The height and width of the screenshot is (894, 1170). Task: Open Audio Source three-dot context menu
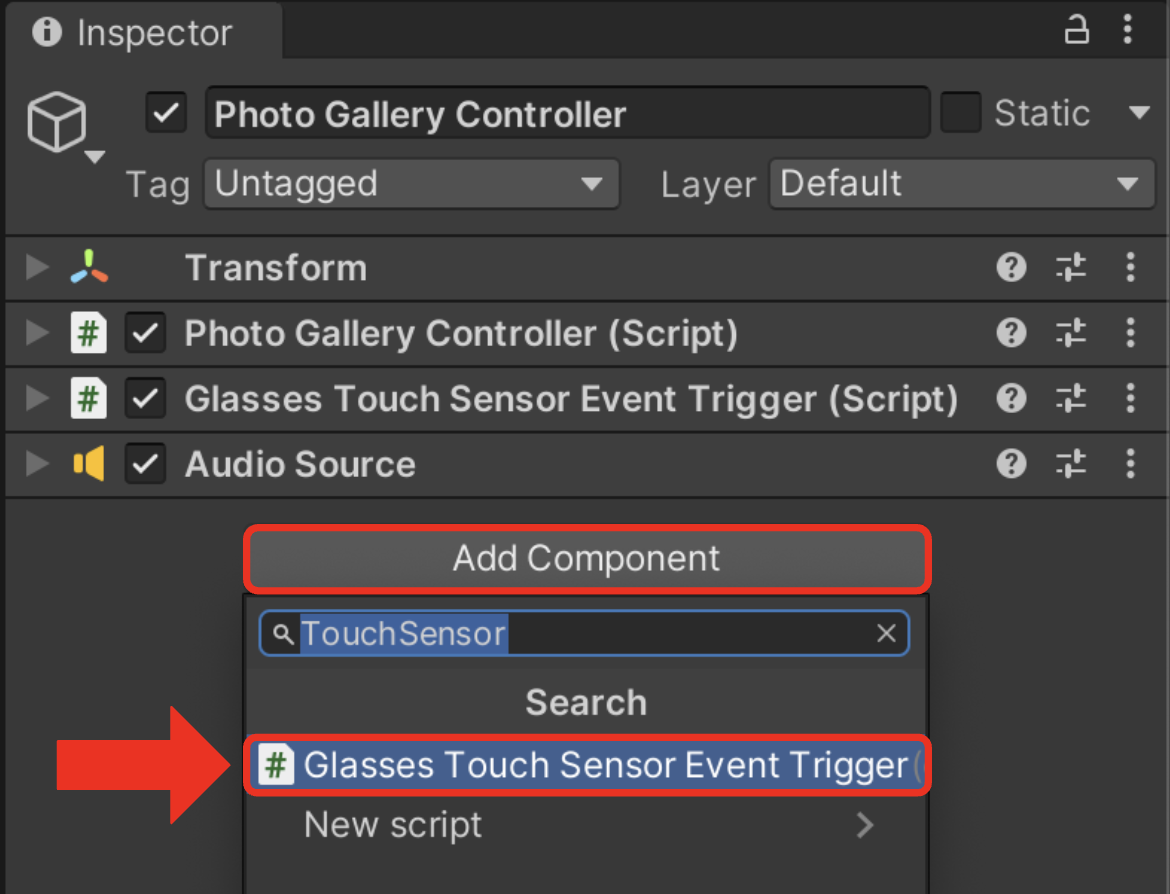1130,463
